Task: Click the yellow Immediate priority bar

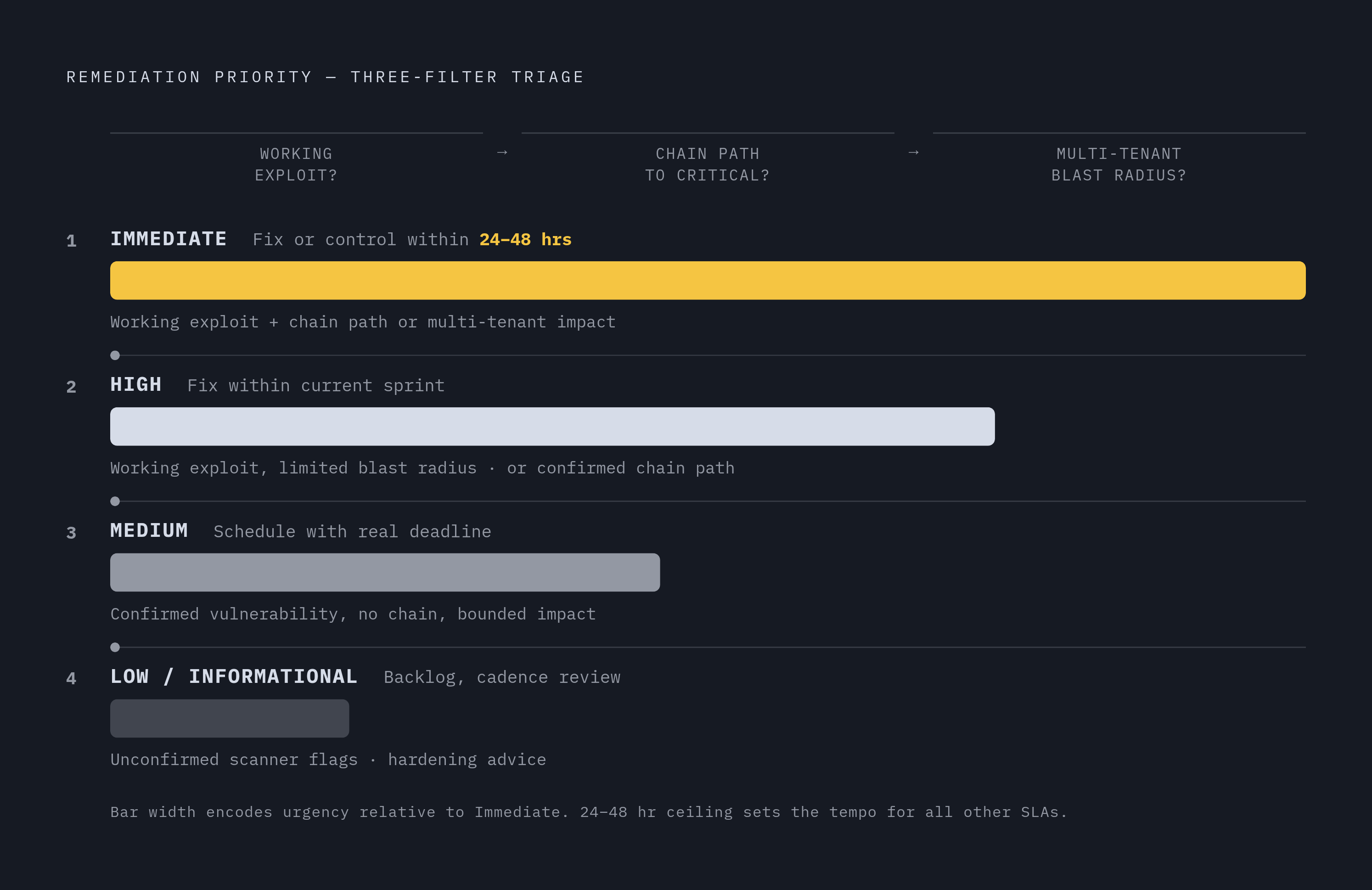Action: coord(708,280)
